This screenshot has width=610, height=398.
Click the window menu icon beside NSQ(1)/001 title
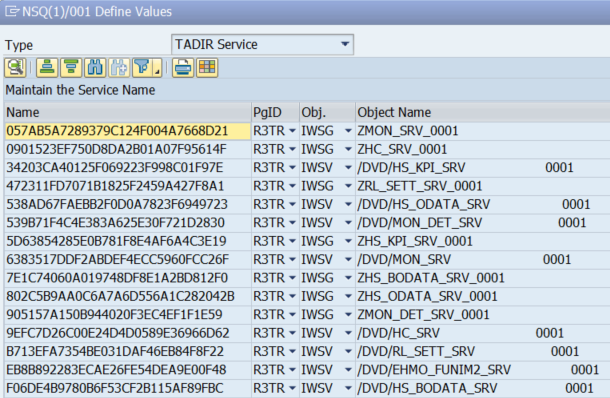tap(12, 12)
